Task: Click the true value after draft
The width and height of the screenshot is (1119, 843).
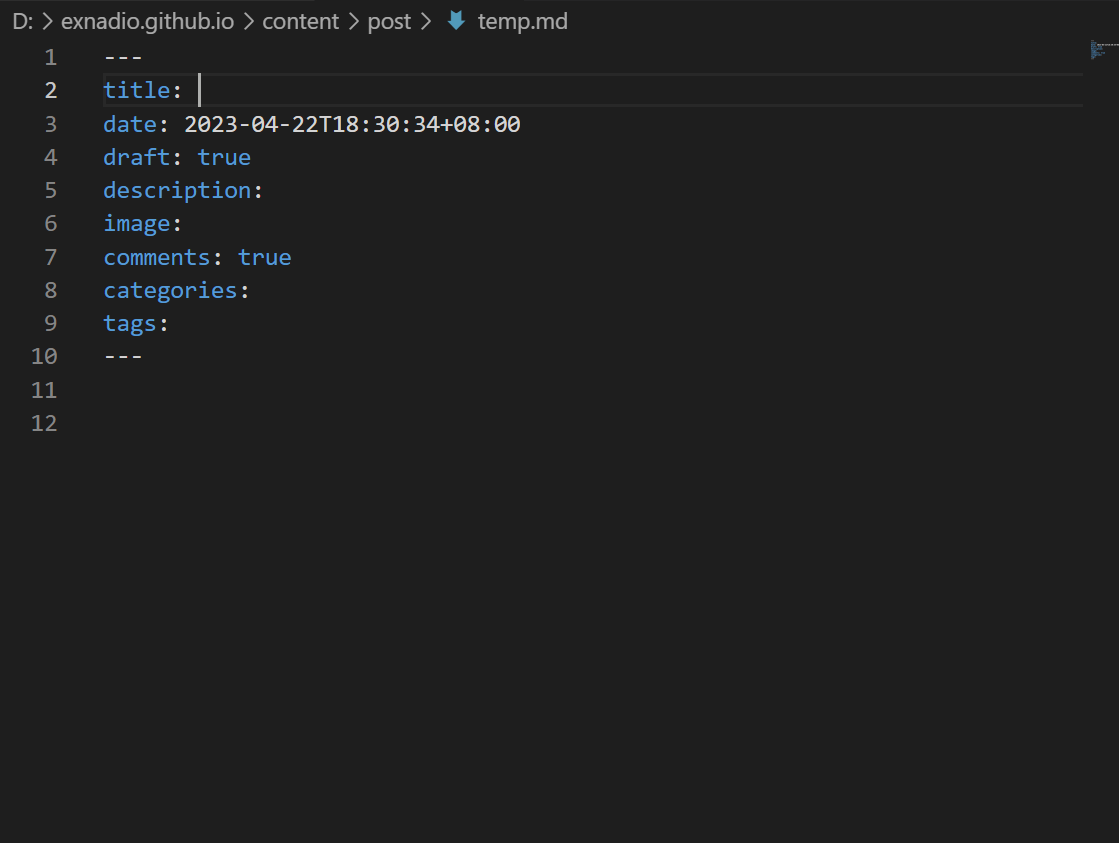Action: pos(224,157)
